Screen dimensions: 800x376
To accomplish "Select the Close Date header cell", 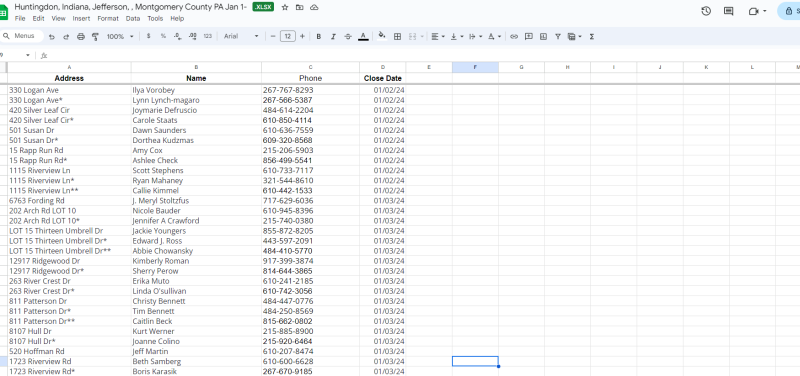I will click(x=383, y=78).
